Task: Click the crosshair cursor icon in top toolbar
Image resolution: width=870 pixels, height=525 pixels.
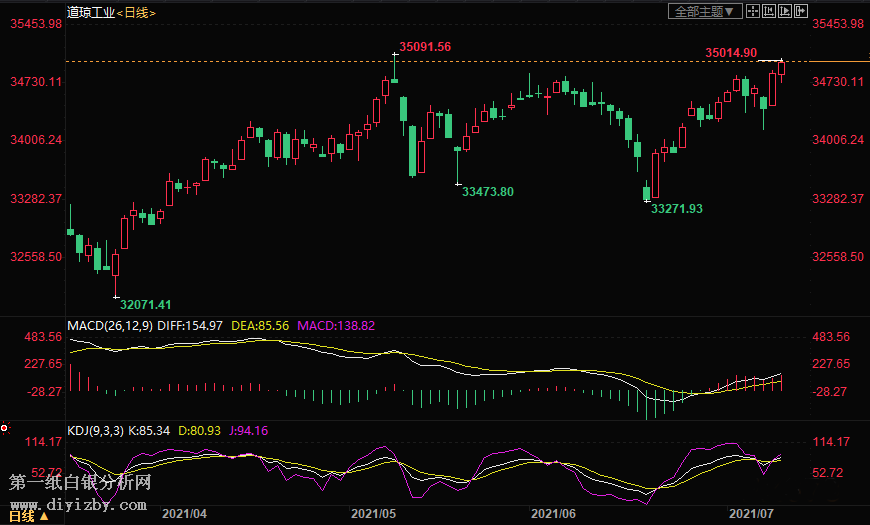Action: 753,11
